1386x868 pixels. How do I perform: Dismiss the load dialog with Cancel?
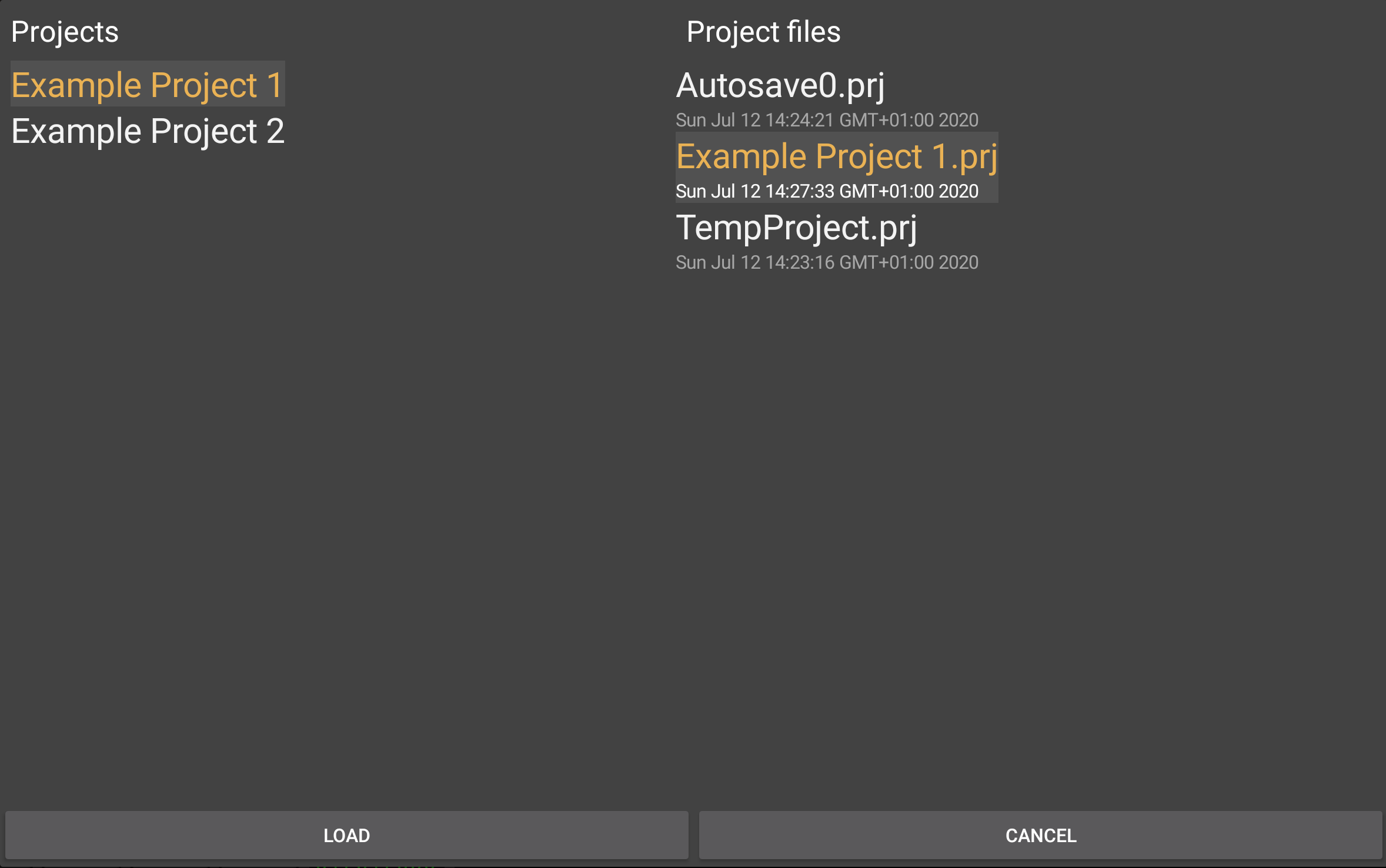click(x=1040, y=835)
